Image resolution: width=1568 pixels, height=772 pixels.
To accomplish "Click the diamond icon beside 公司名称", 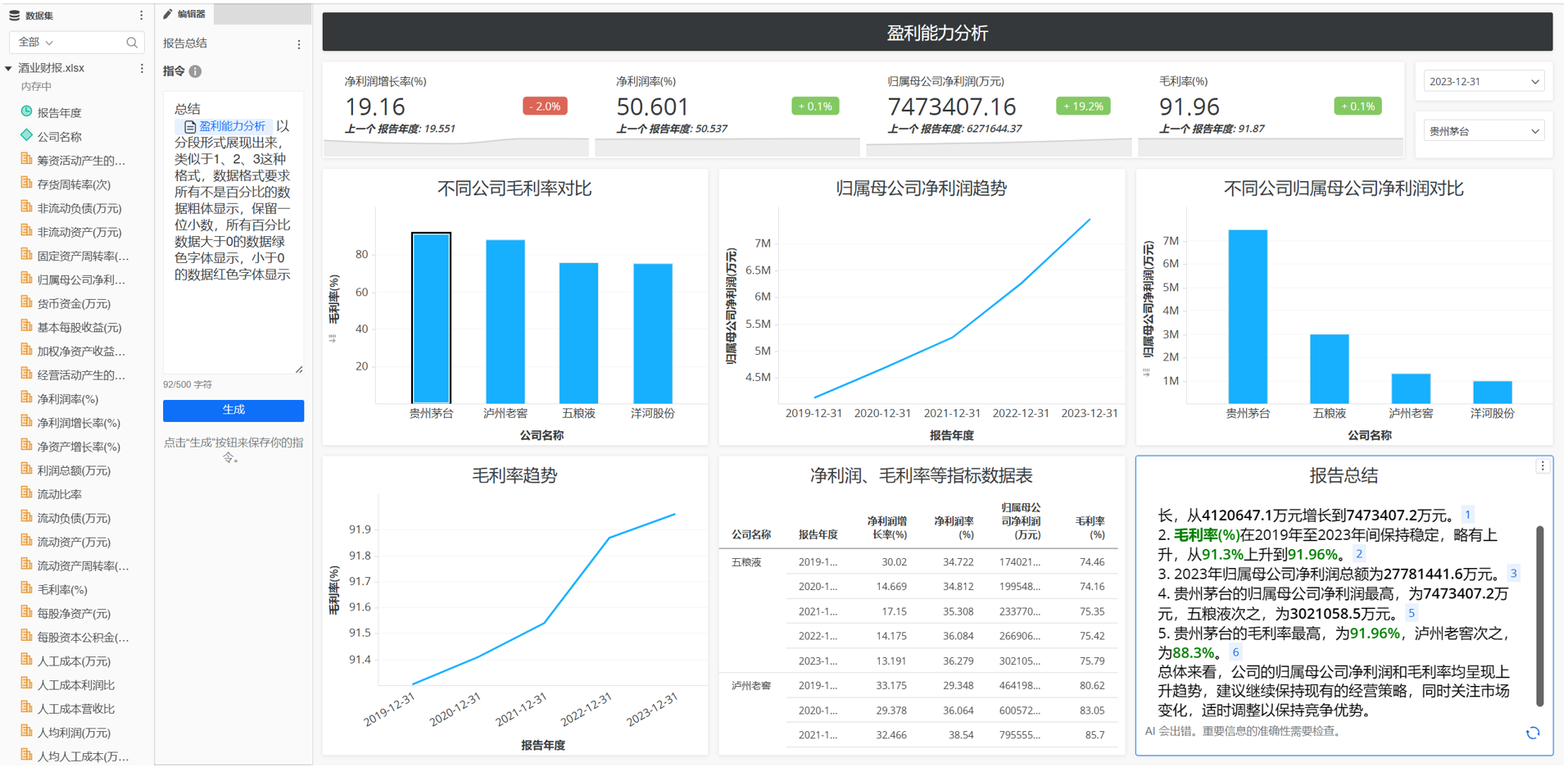I will (x=26, y=135).
